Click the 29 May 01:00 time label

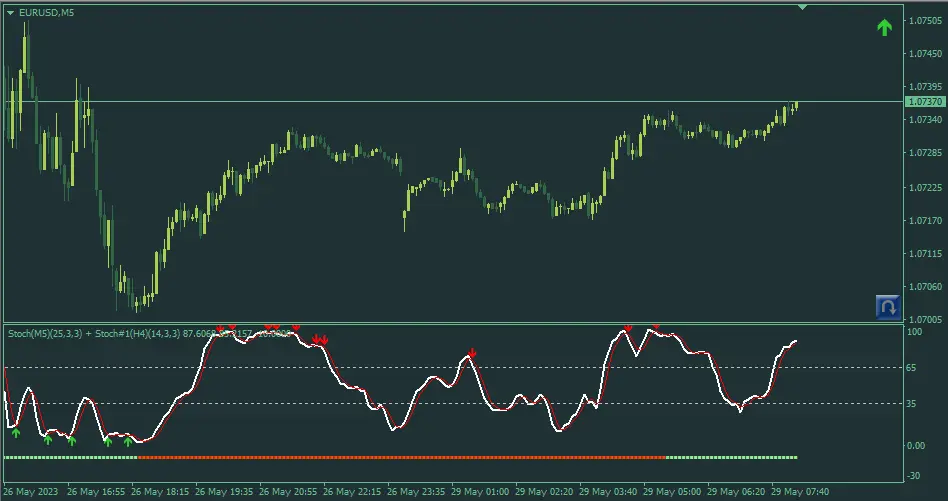point(482,492)
